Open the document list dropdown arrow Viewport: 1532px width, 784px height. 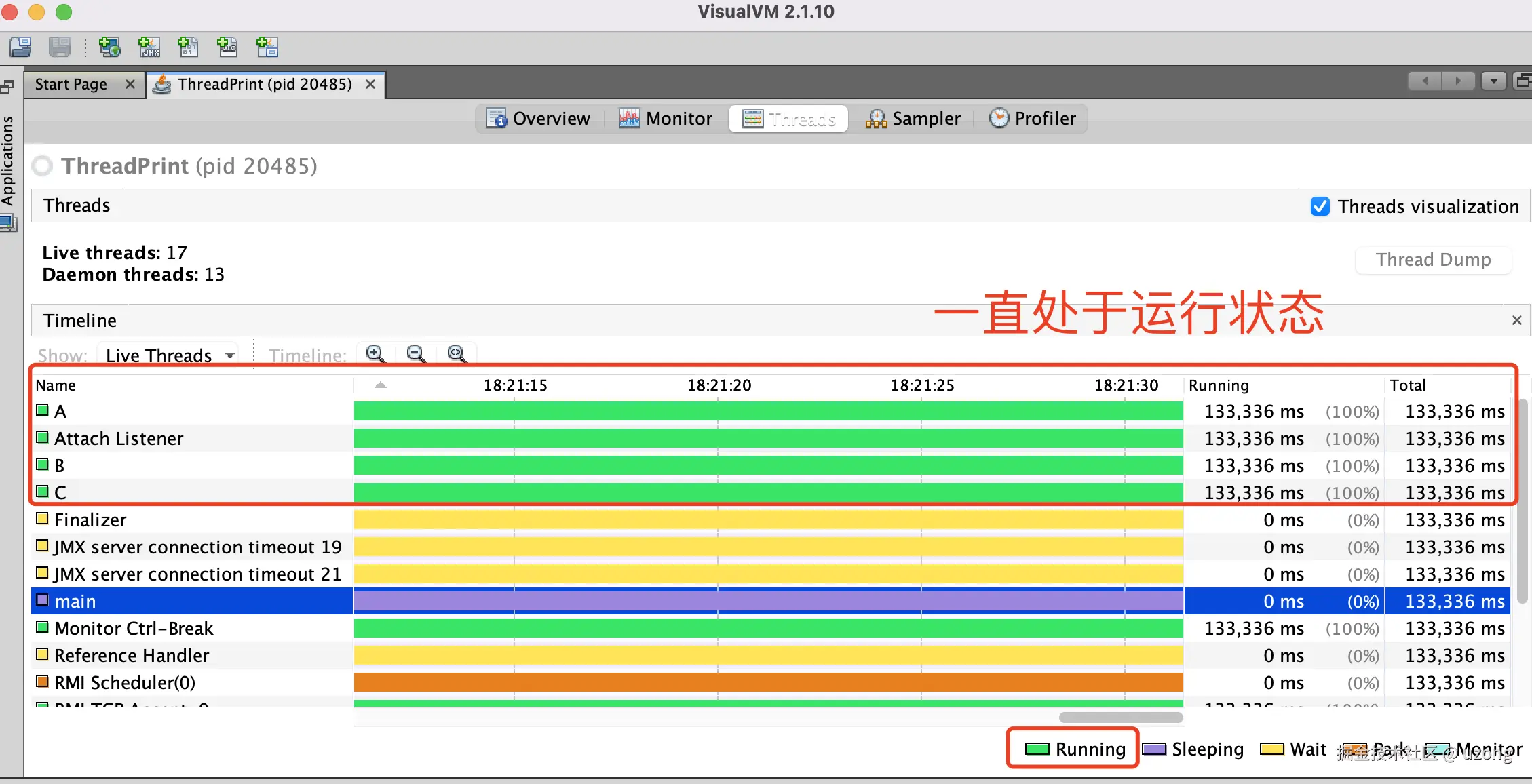[1493, 81]
